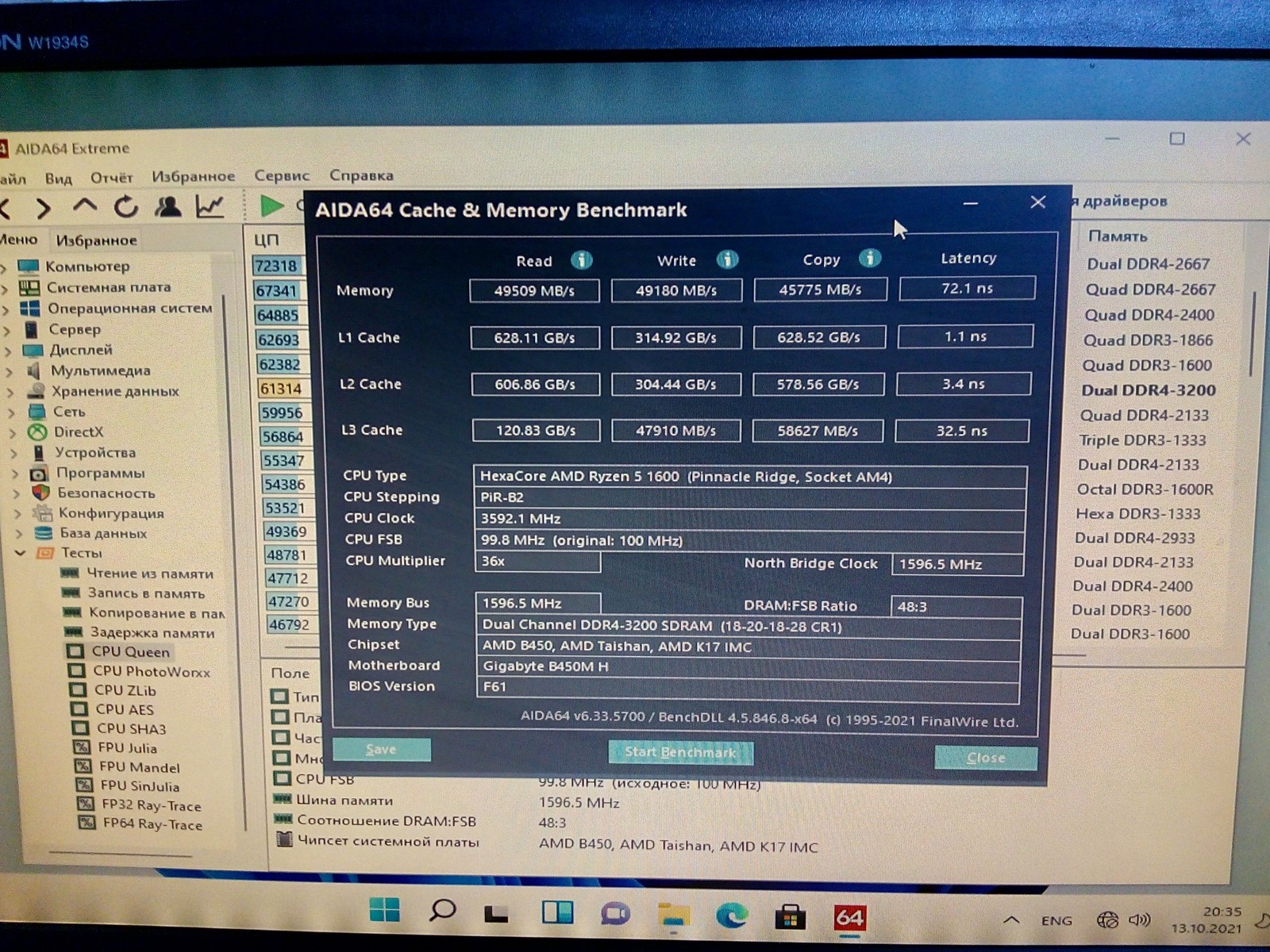Open network status icon in system tray
The width and height of the screenshot is (1270, 952).
(x=1107, y=920)
